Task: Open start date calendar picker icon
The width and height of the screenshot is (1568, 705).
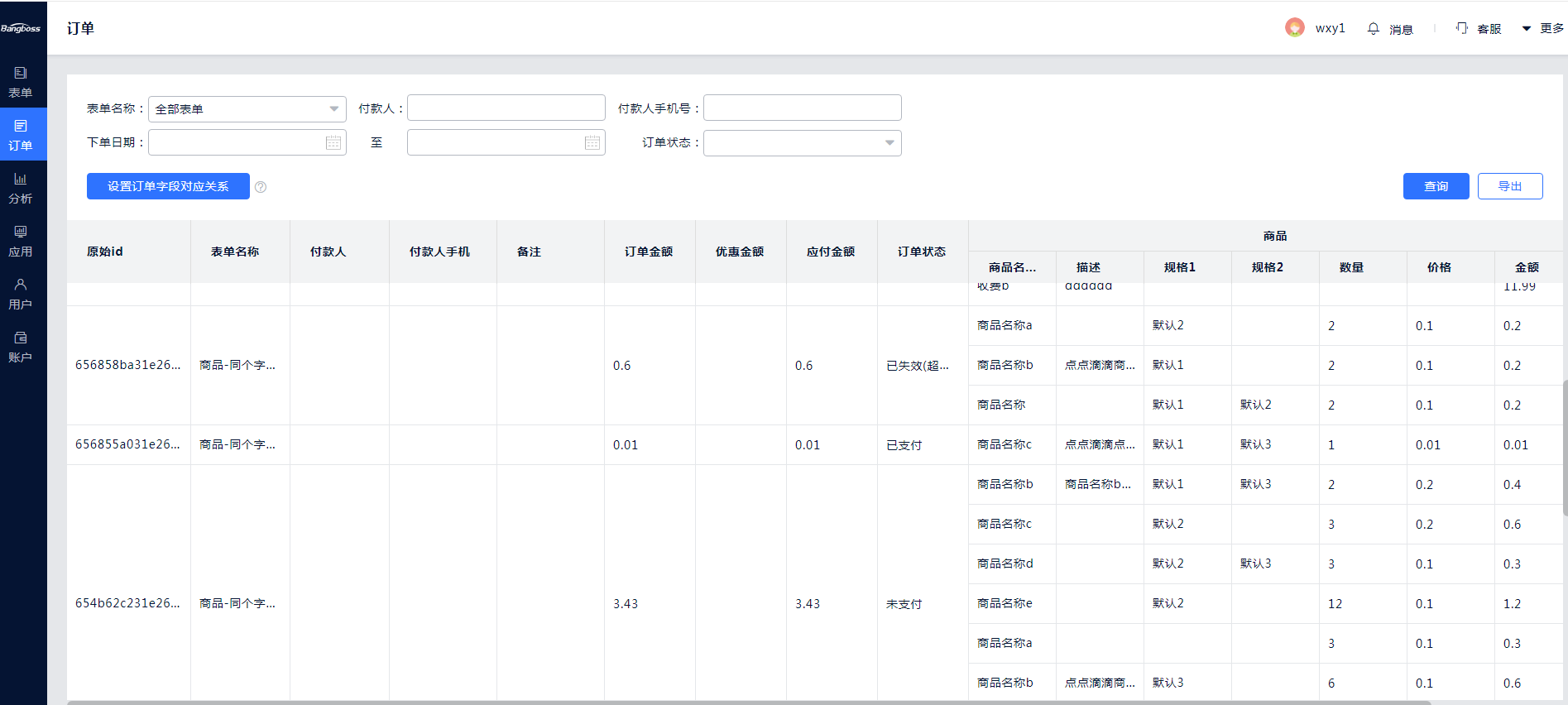Action: click(333, 143)
